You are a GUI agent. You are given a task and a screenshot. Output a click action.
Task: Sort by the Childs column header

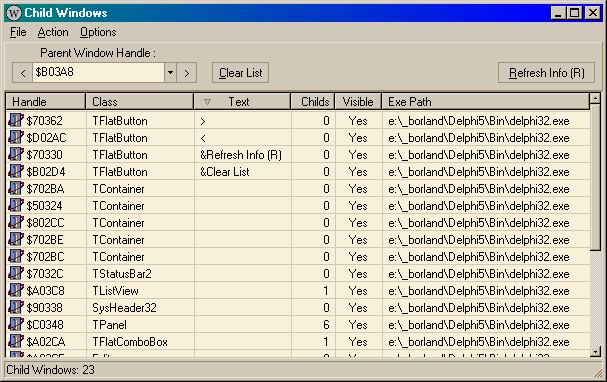point(313,102)
